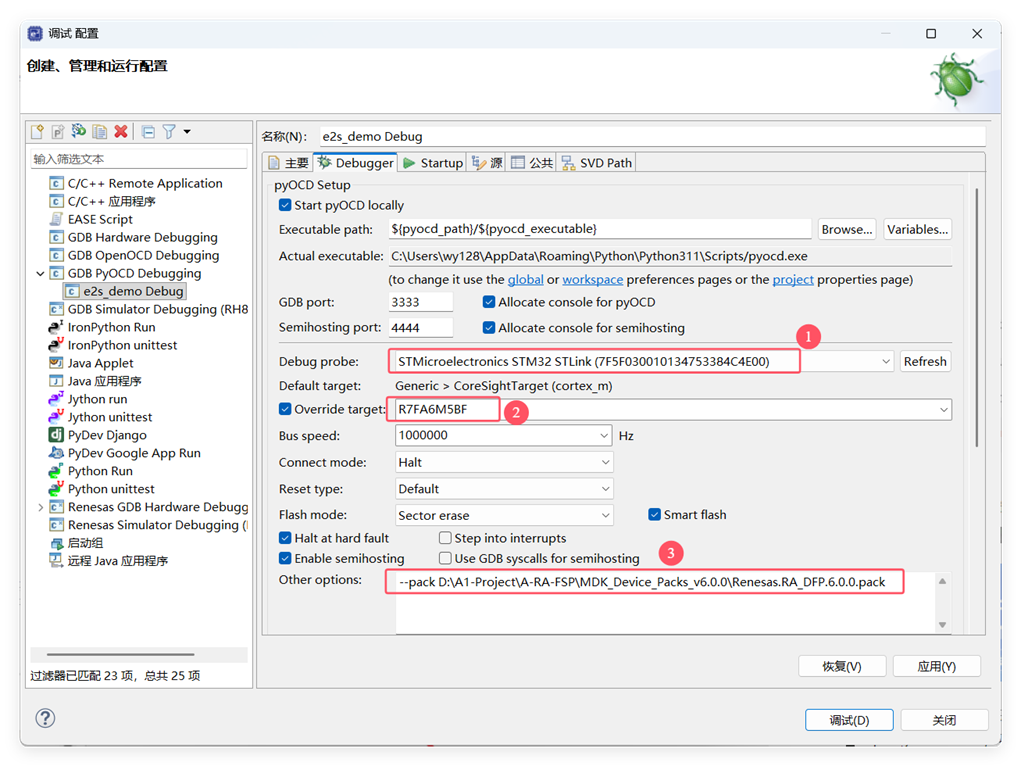Toggle Enable semihosting checkbox
1021x766 pixels.
point(285,558)
